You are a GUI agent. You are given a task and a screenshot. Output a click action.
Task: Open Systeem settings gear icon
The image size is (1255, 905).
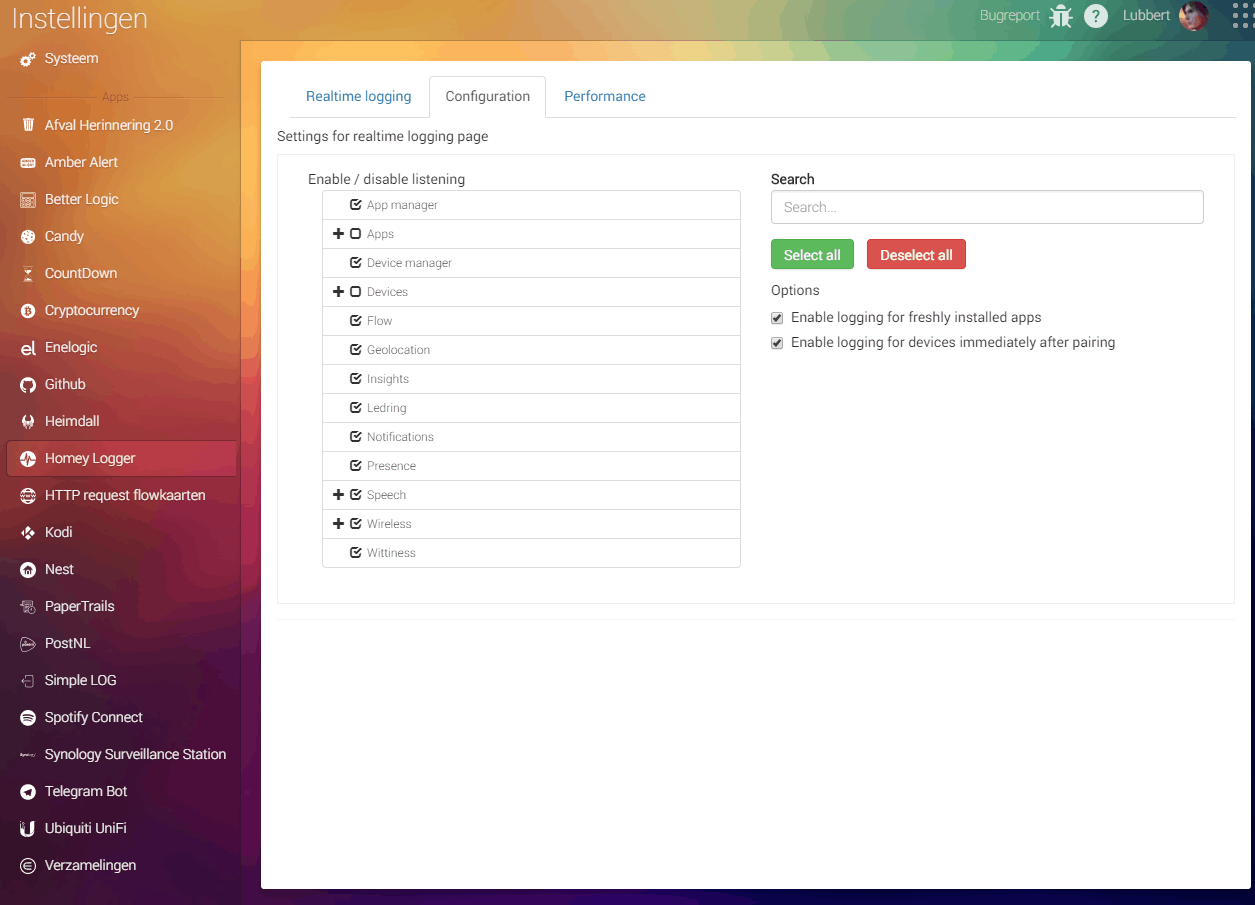click(28, 59)
